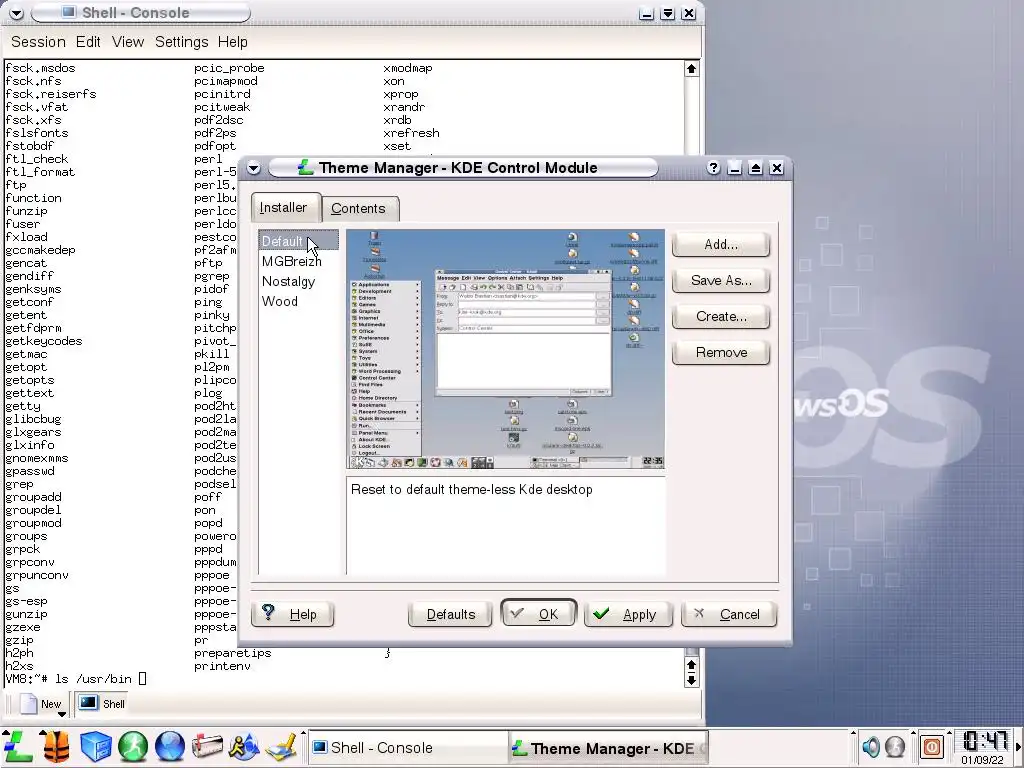Click the Console command prompt line
Image resolution: width=1024 pixels, height=768 pixels.
tap(76, 679)
